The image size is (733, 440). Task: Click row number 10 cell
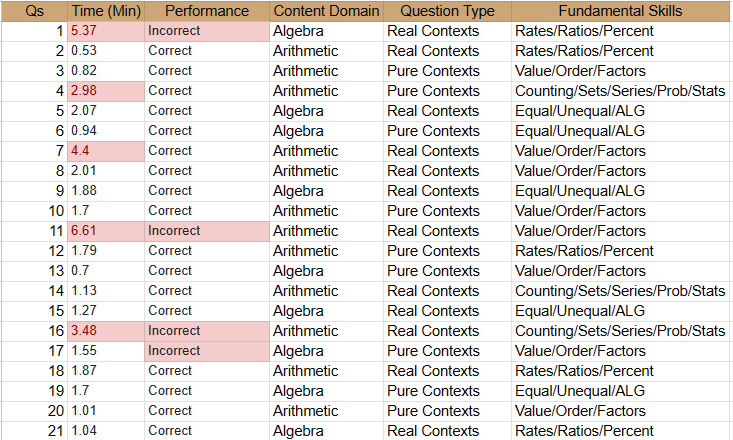(x=34, y=211)
